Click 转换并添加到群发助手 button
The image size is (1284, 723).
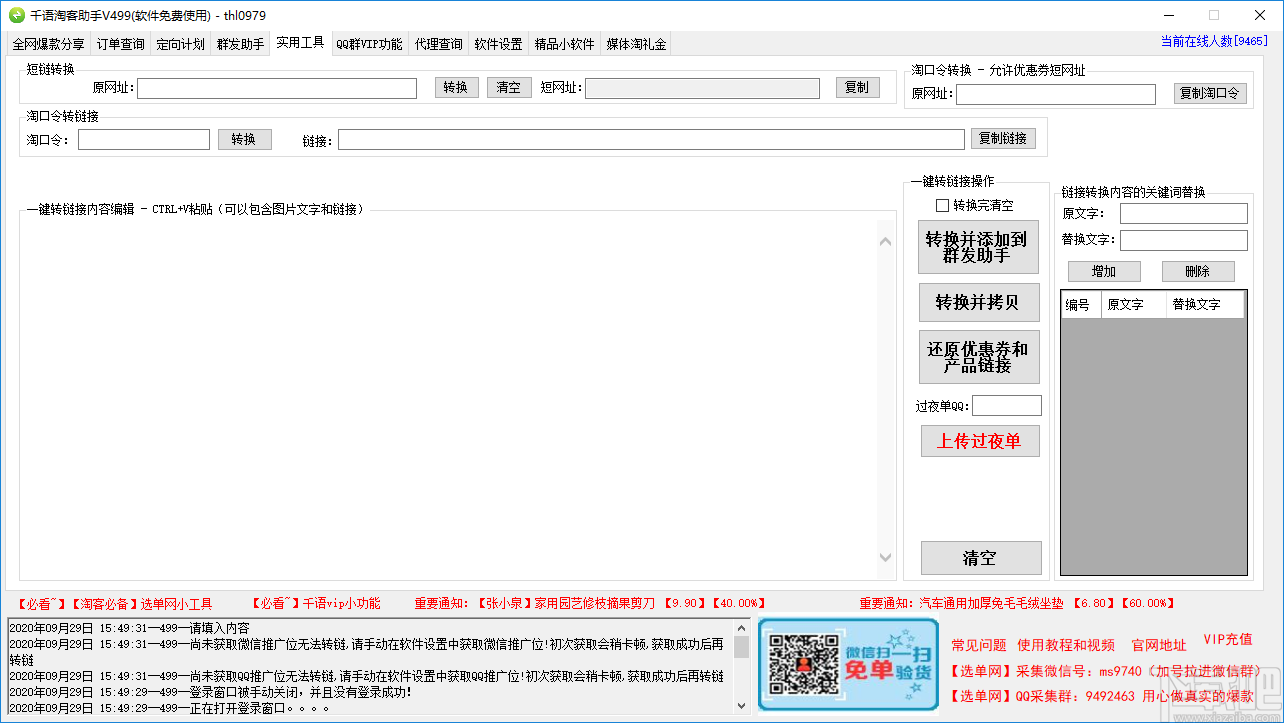978,247
